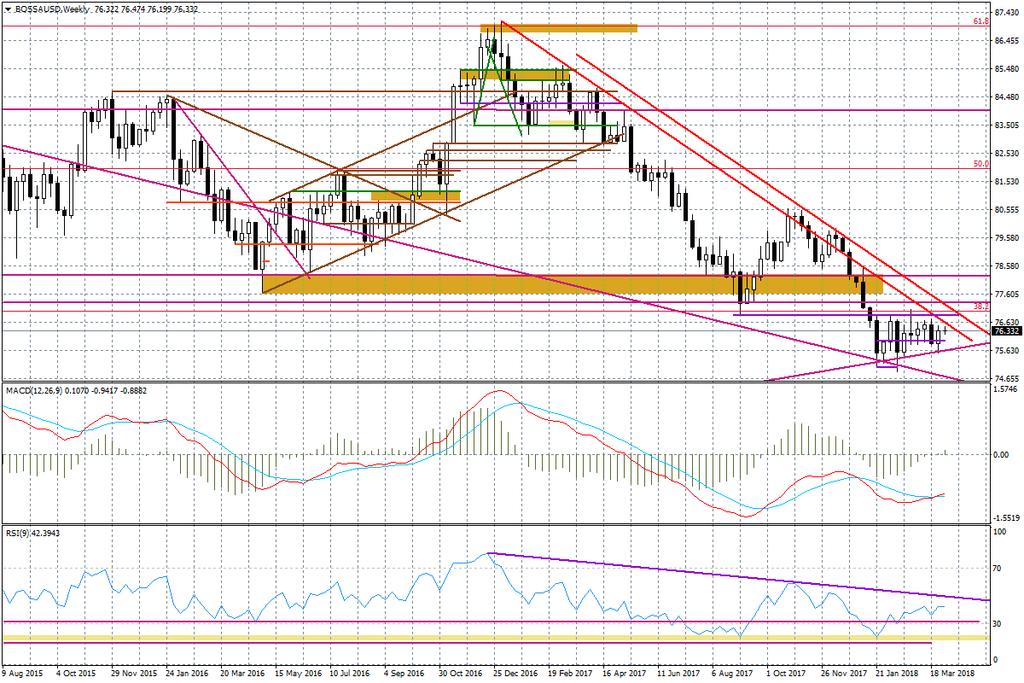Click the 9 Aug 2015 date label
This screenshot has width=1024, height=683.
22,673
